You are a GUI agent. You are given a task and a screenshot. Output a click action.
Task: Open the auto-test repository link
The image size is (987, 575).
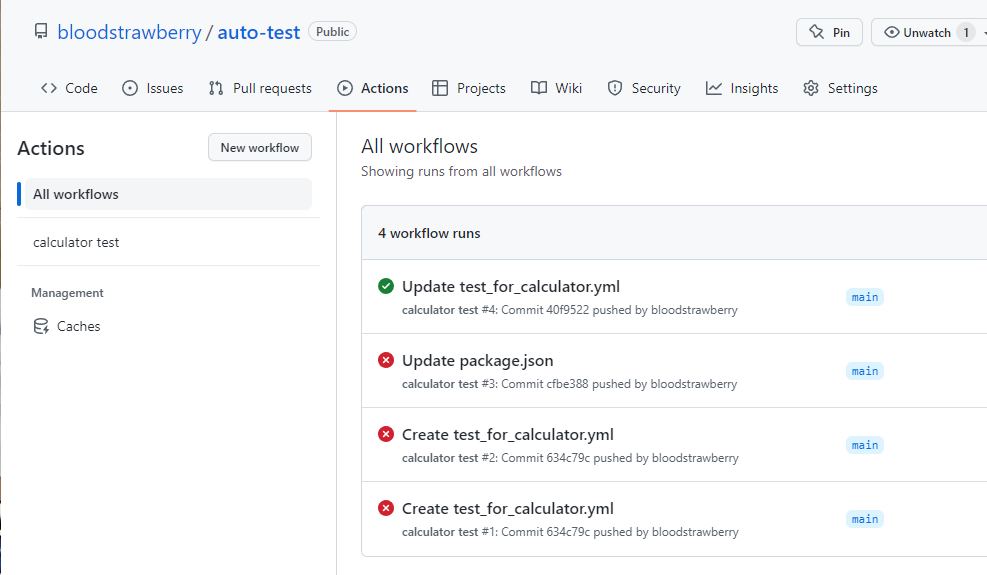(259, 32)
